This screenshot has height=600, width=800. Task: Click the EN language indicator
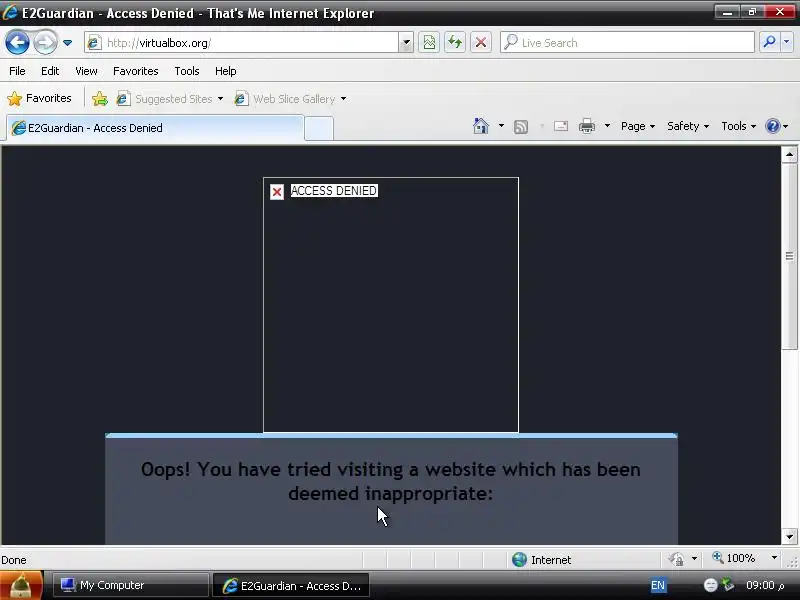[658, 585]
